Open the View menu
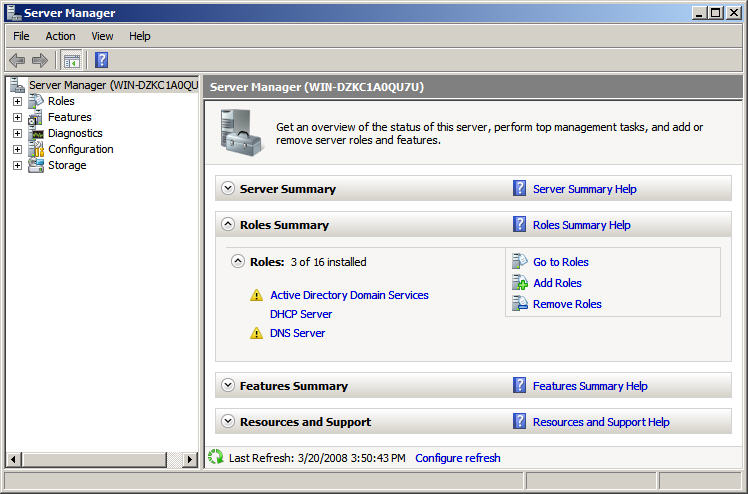Image resolution: width=748 pixels, height=494 pixels. (102, 36)
